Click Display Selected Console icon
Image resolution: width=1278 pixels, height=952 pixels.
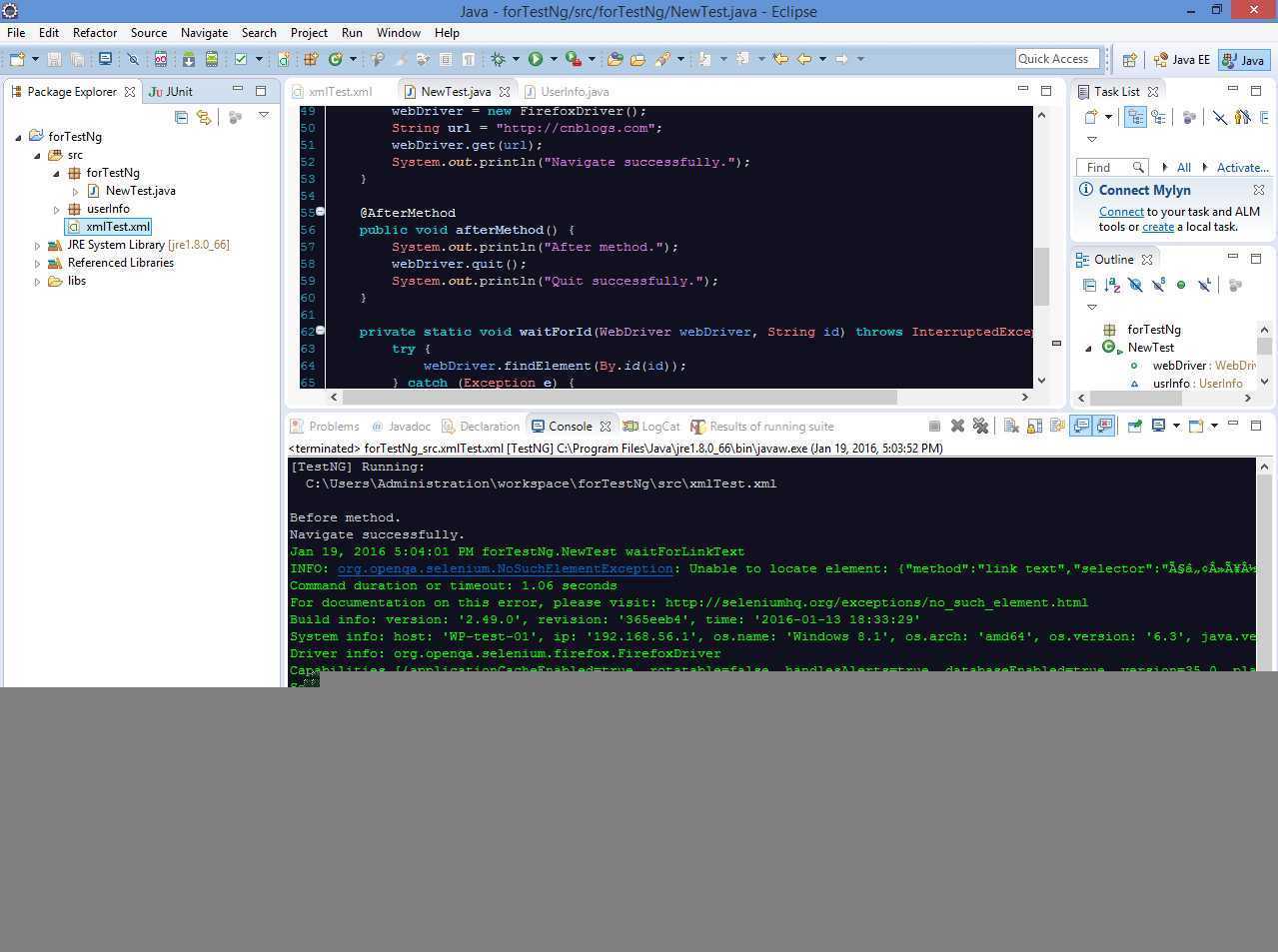(1159, 426)
